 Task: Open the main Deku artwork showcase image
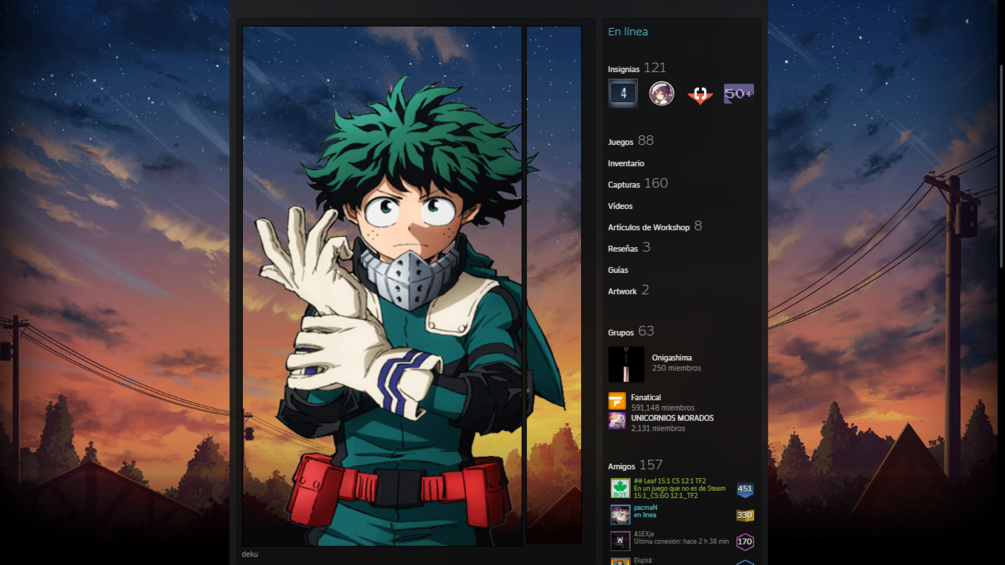[382, 286]
